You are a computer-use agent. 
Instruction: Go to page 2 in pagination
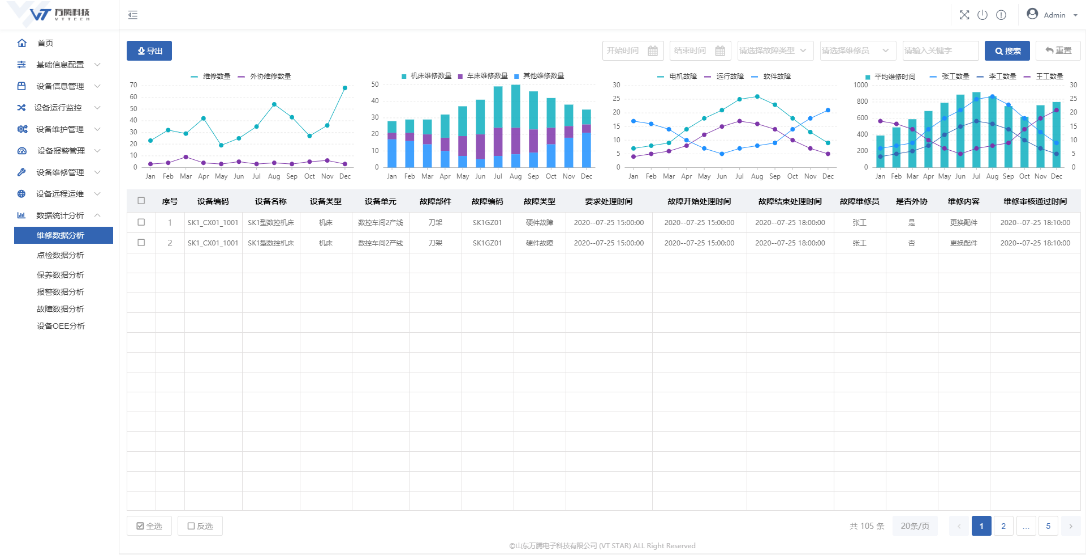tap(1003, 526)
